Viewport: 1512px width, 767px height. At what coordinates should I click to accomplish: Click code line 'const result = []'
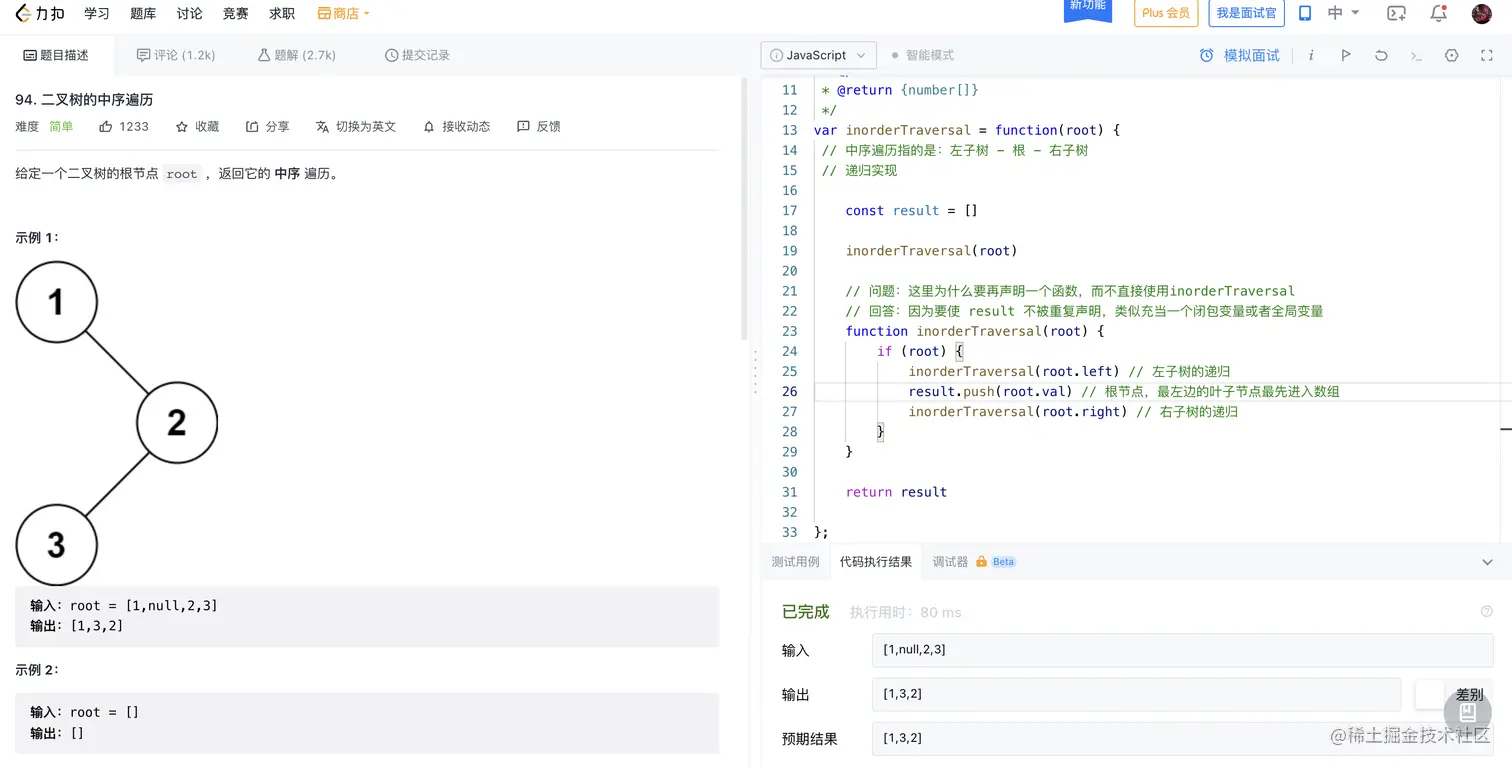click(x=911, y=211)
